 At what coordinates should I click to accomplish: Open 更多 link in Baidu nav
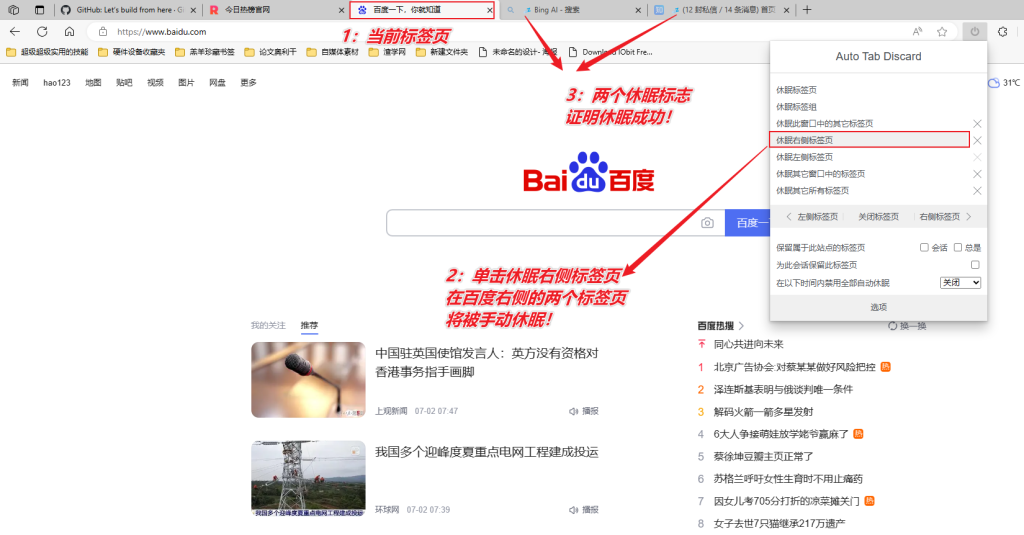248,82
